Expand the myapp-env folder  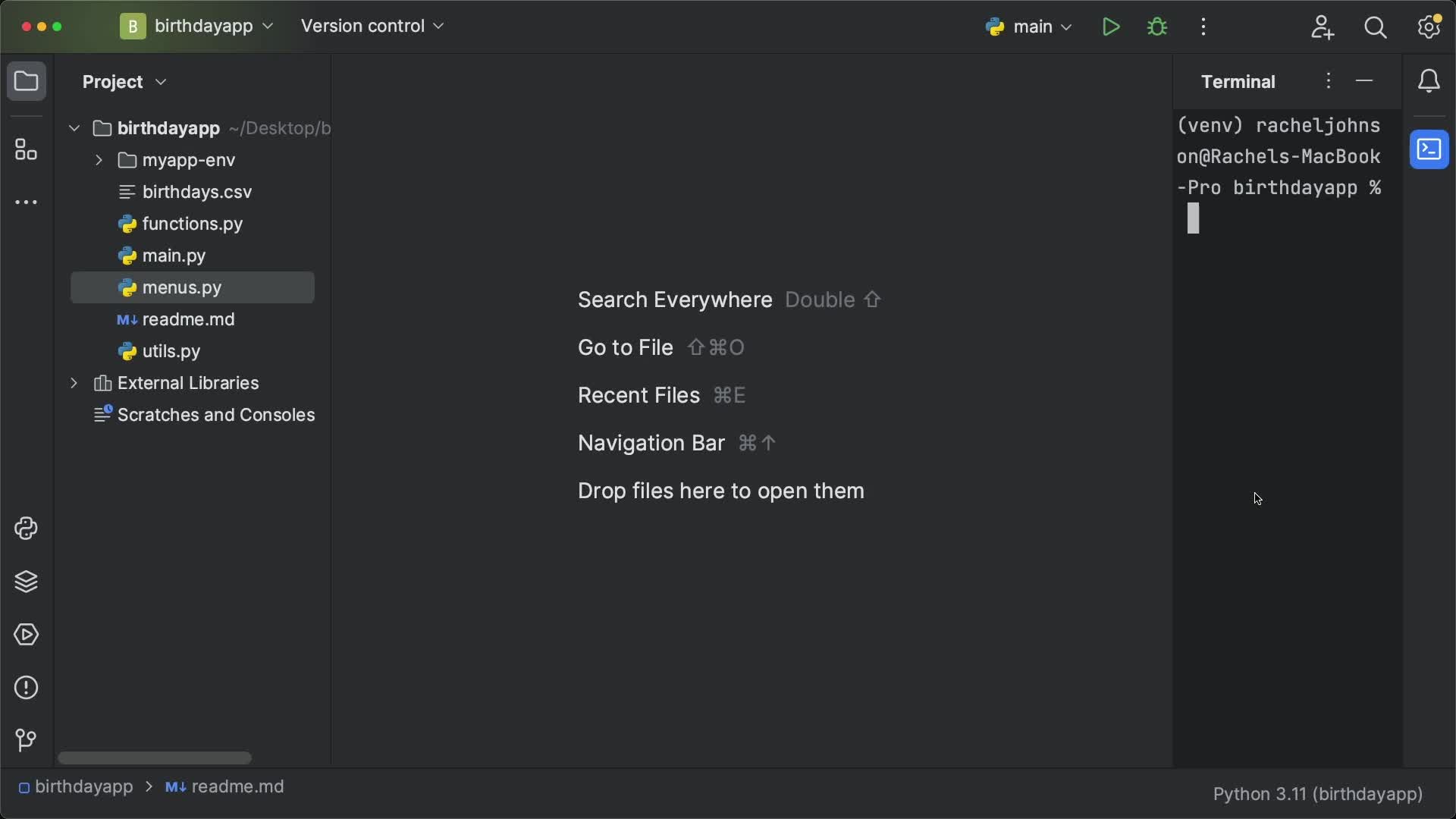(x=99, y=160)
